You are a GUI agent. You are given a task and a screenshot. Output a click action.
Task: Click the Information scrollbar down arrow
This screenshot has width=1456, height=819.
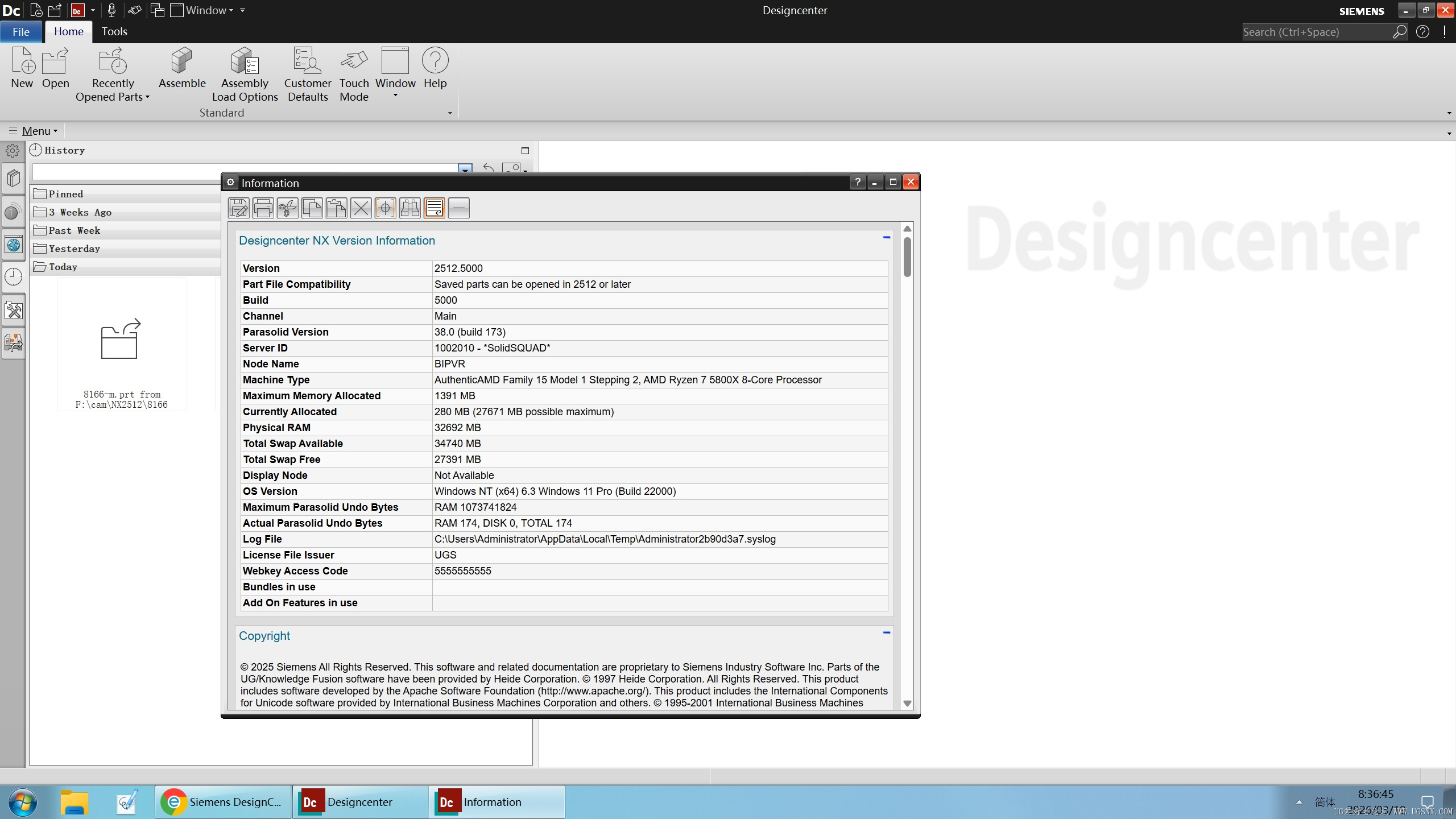click(x=907, y=704)
